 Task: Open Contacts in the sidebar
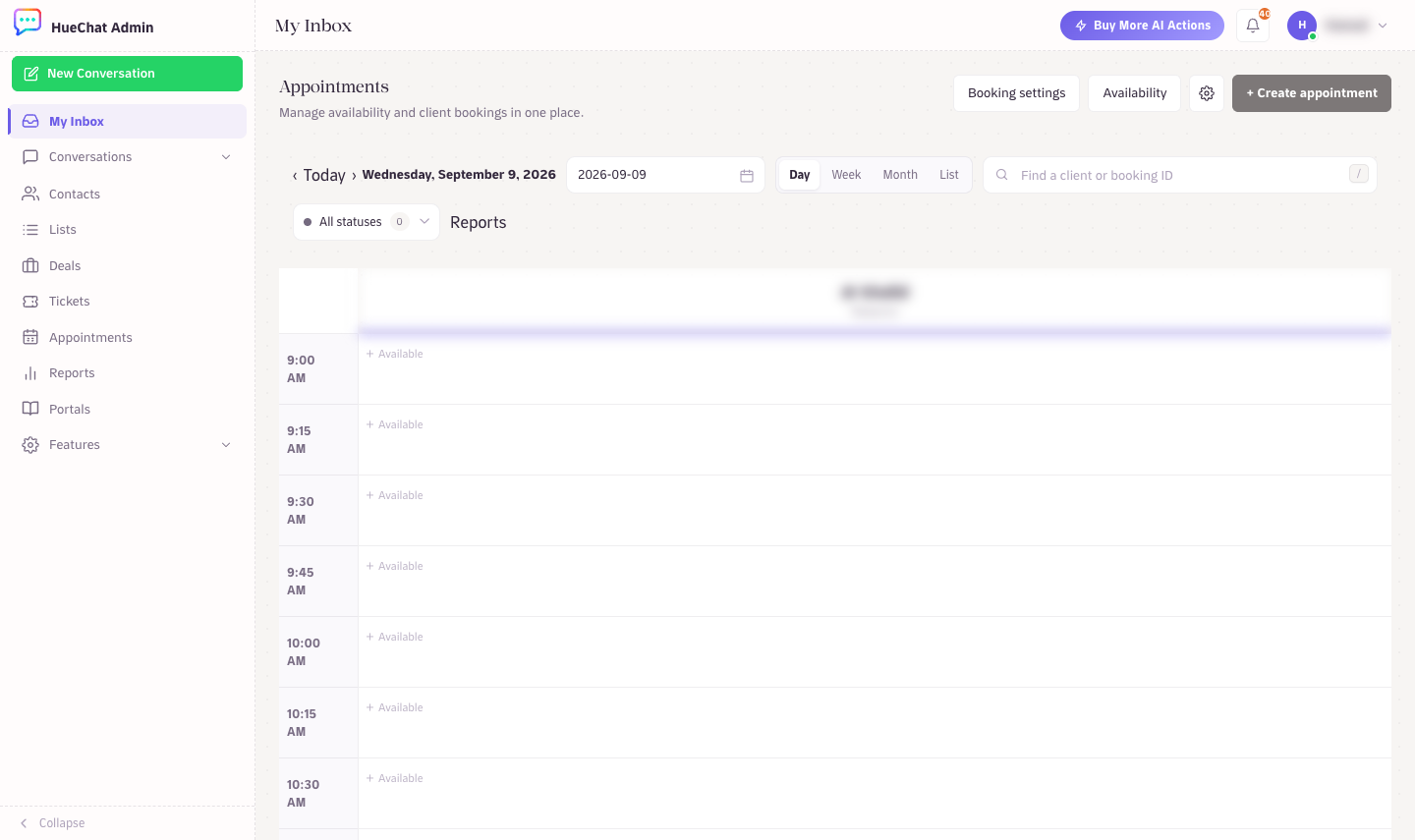coord(127,194)
